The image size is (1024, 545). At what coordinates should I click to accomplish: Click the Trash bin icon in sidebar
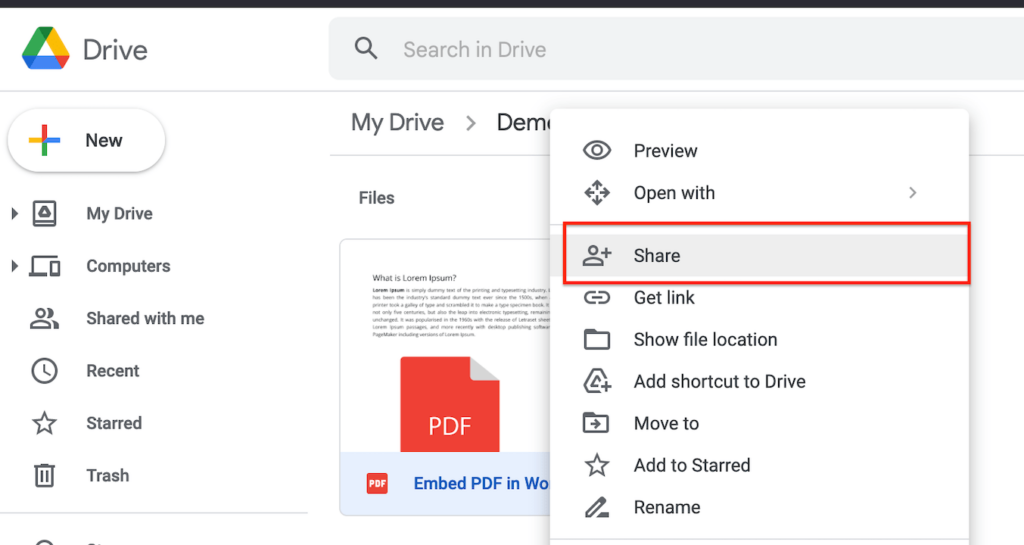44,475
